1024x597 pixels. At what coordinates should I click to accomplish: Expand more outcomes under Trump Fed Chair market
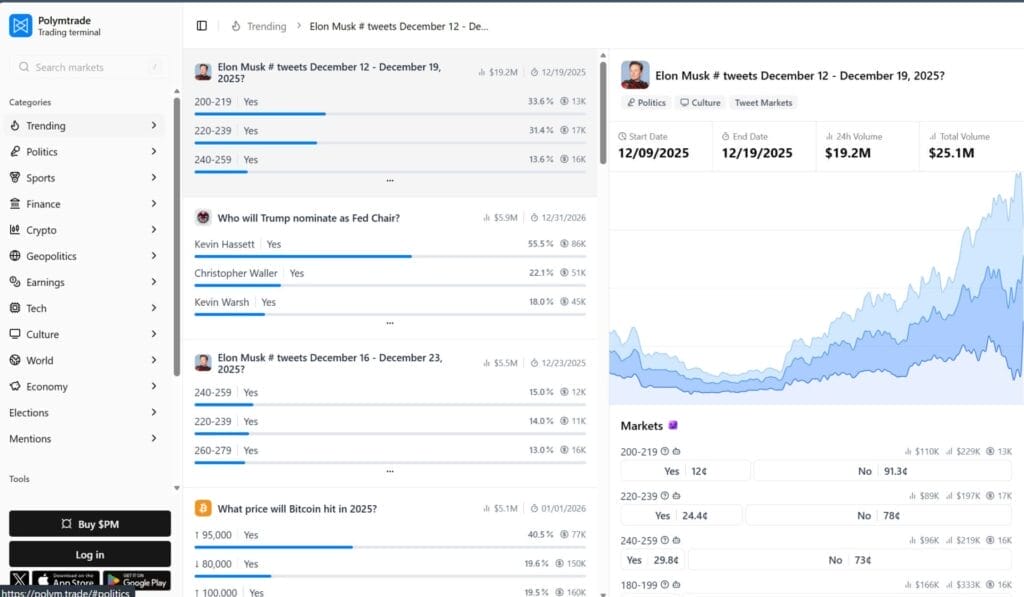389,323
